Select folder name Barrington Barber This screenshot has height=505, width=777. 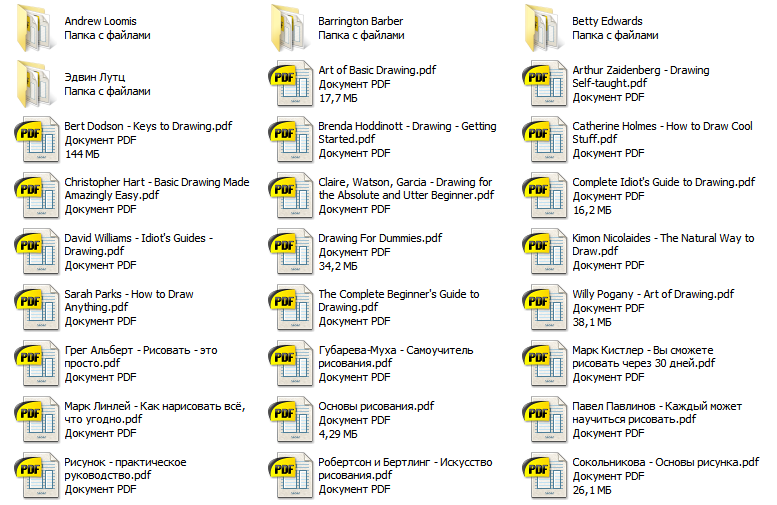pos(360,21)
